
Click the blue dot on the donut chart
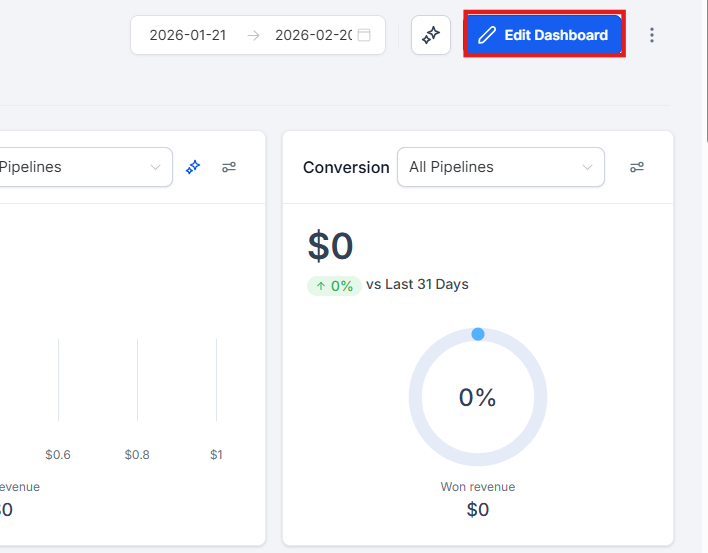point(478,334)
